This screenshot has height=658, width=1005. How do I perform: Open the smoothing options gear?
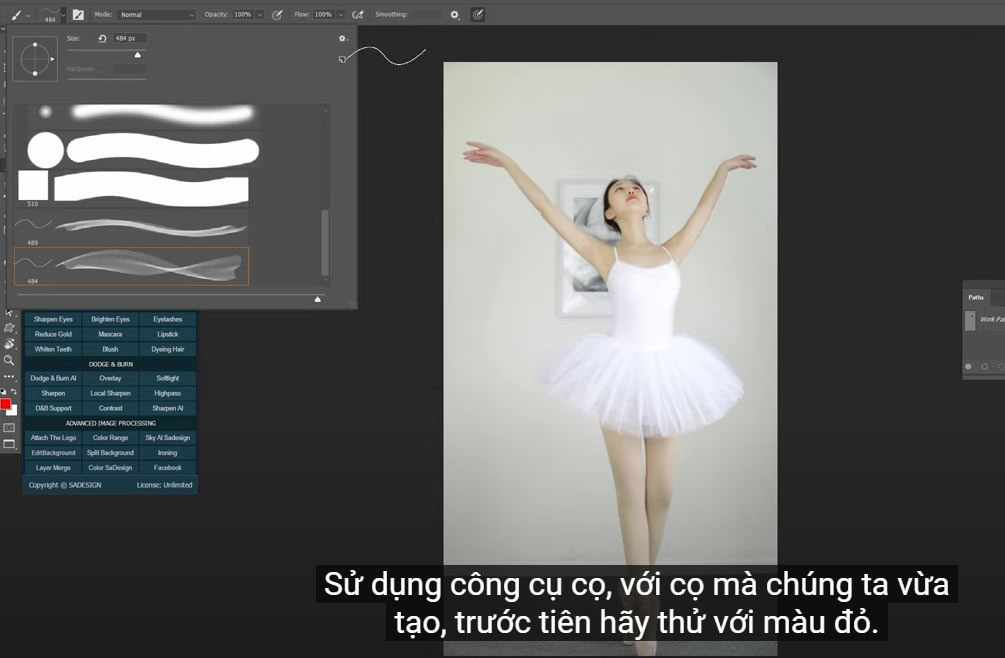click(x=455, y=15)
